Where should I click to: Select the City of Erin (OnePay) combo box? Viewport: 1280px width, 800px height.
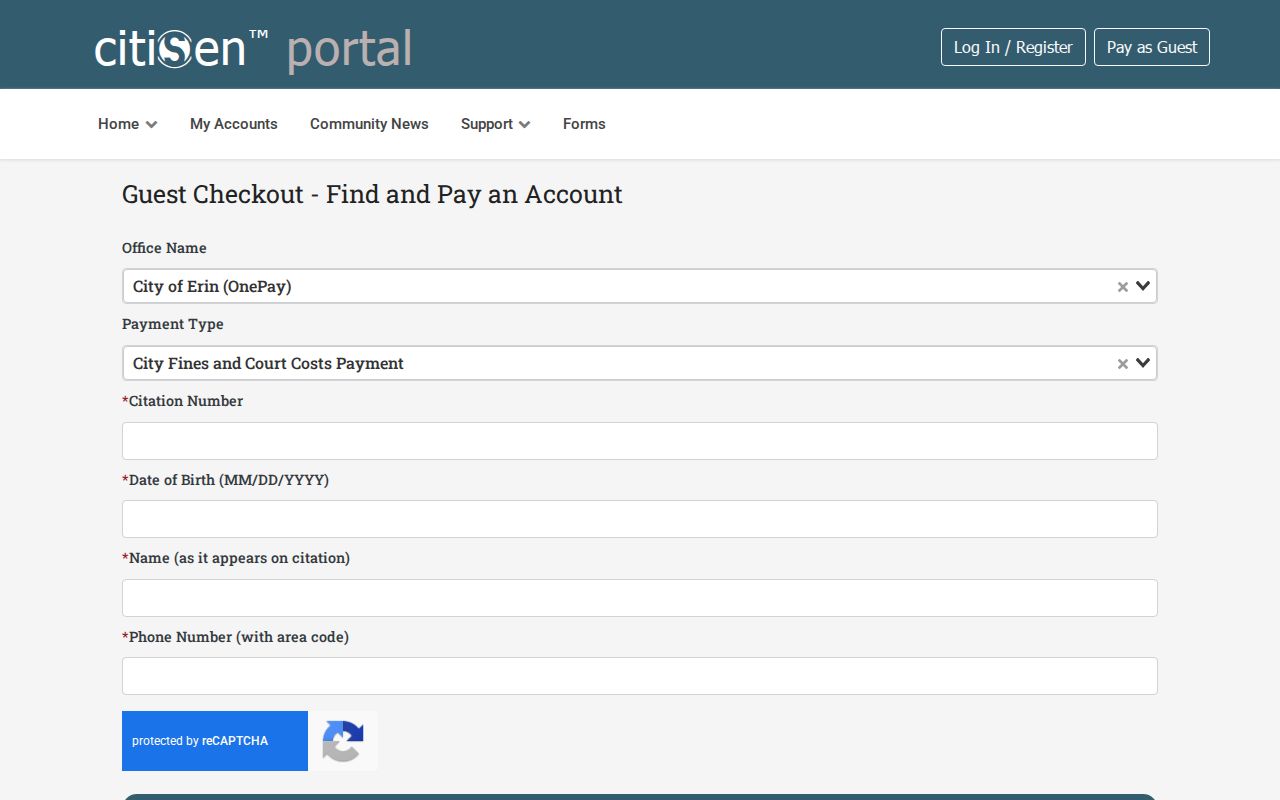[640, 286]
